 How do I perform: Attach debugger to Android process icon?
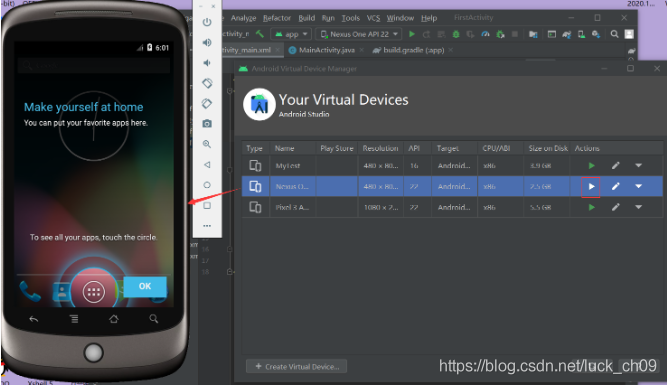500,34
